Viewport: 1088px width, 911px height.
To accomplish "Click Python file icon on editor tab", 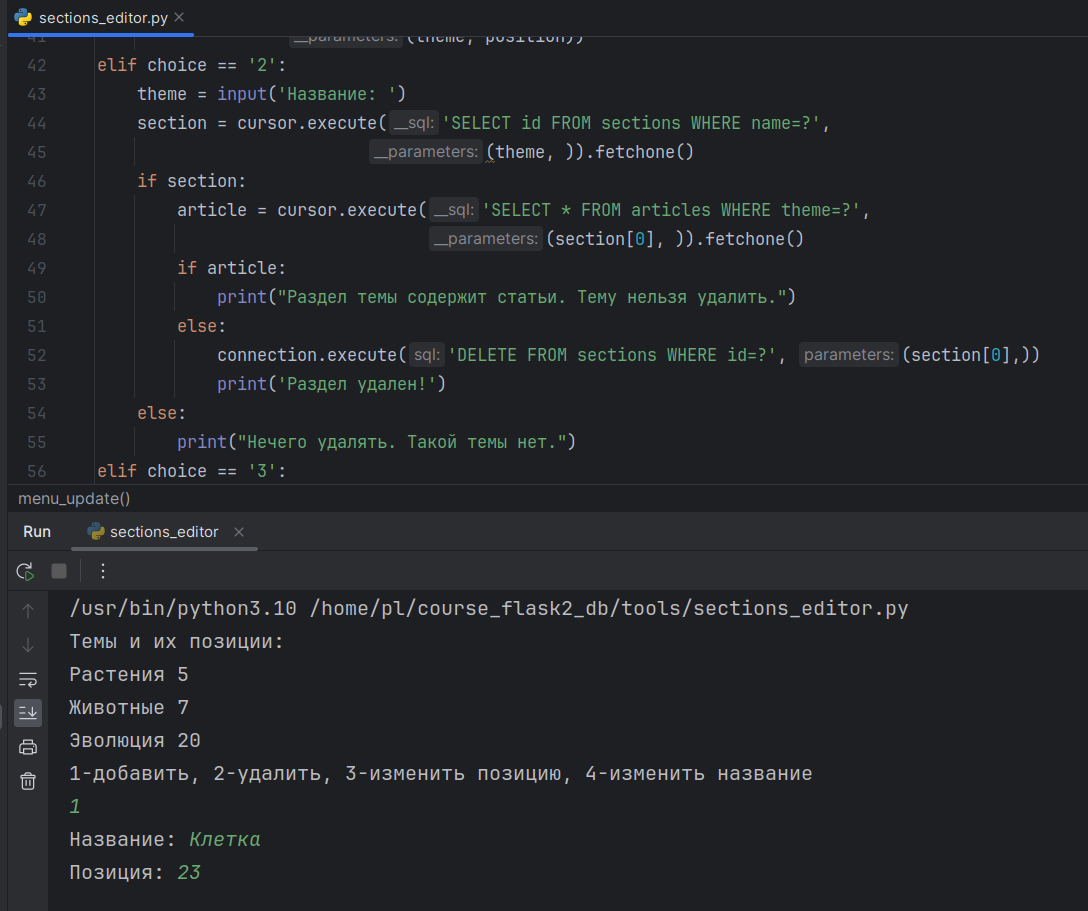I will pyautogui.click(x=23, y=17).
